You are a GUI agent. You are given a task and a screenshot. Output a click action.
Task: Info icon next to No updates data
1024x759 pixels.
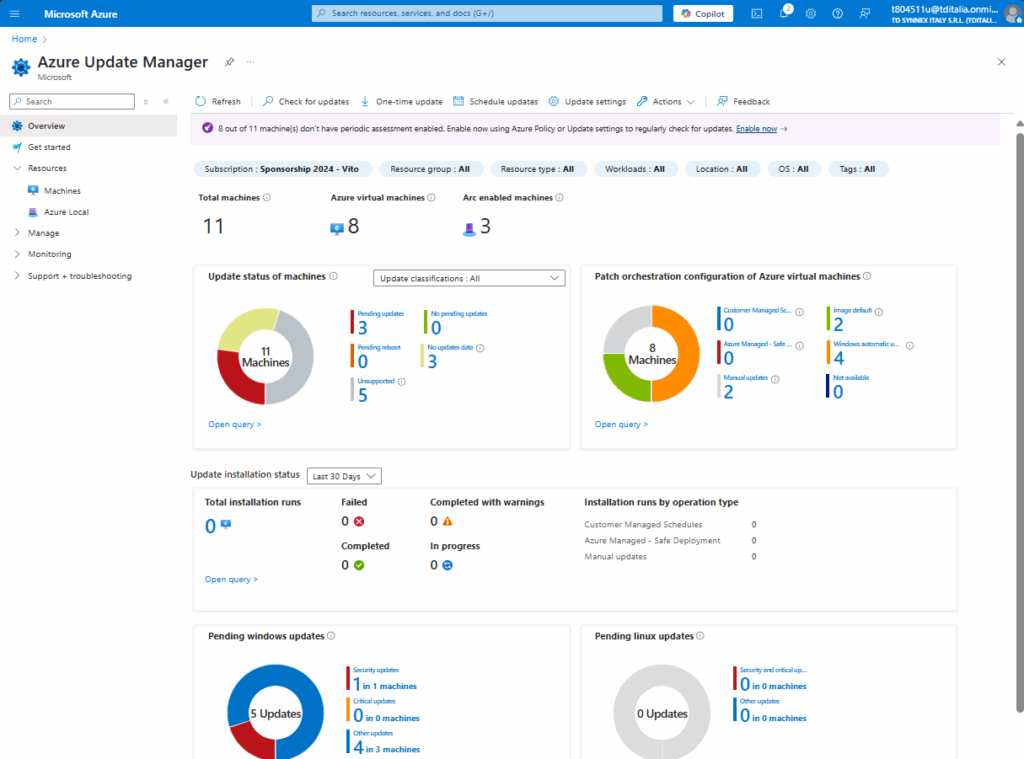(480, 348)
